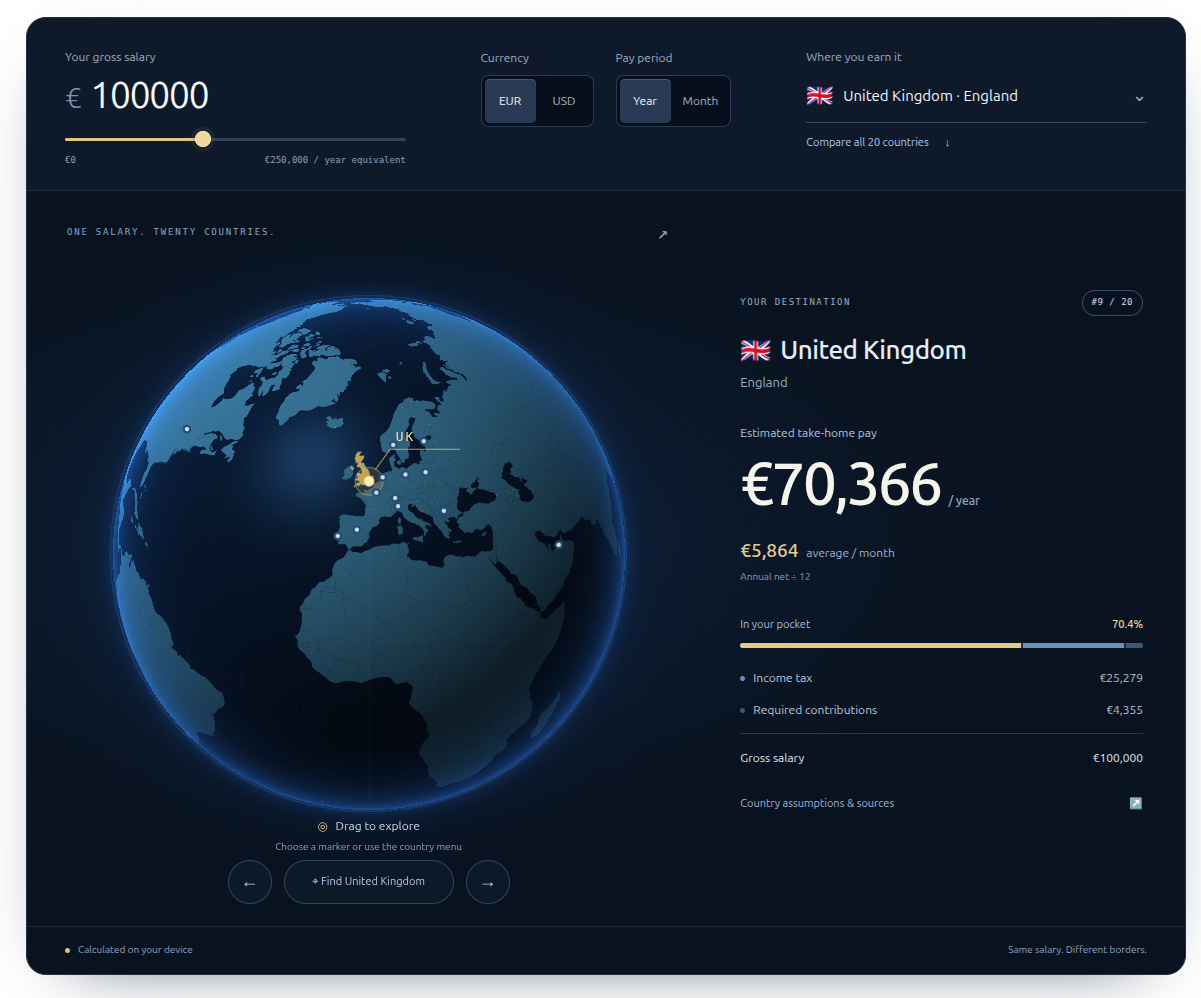Click the gross salary slider handle
Viewport: 1201px width, 998px height.
pos(203,139)
